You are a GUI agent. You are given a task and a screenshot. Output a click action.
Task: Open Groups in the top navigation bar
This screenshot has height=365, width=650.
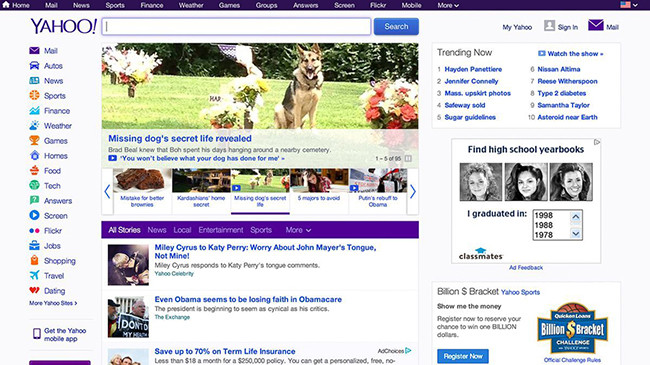(x=267, y=5)
